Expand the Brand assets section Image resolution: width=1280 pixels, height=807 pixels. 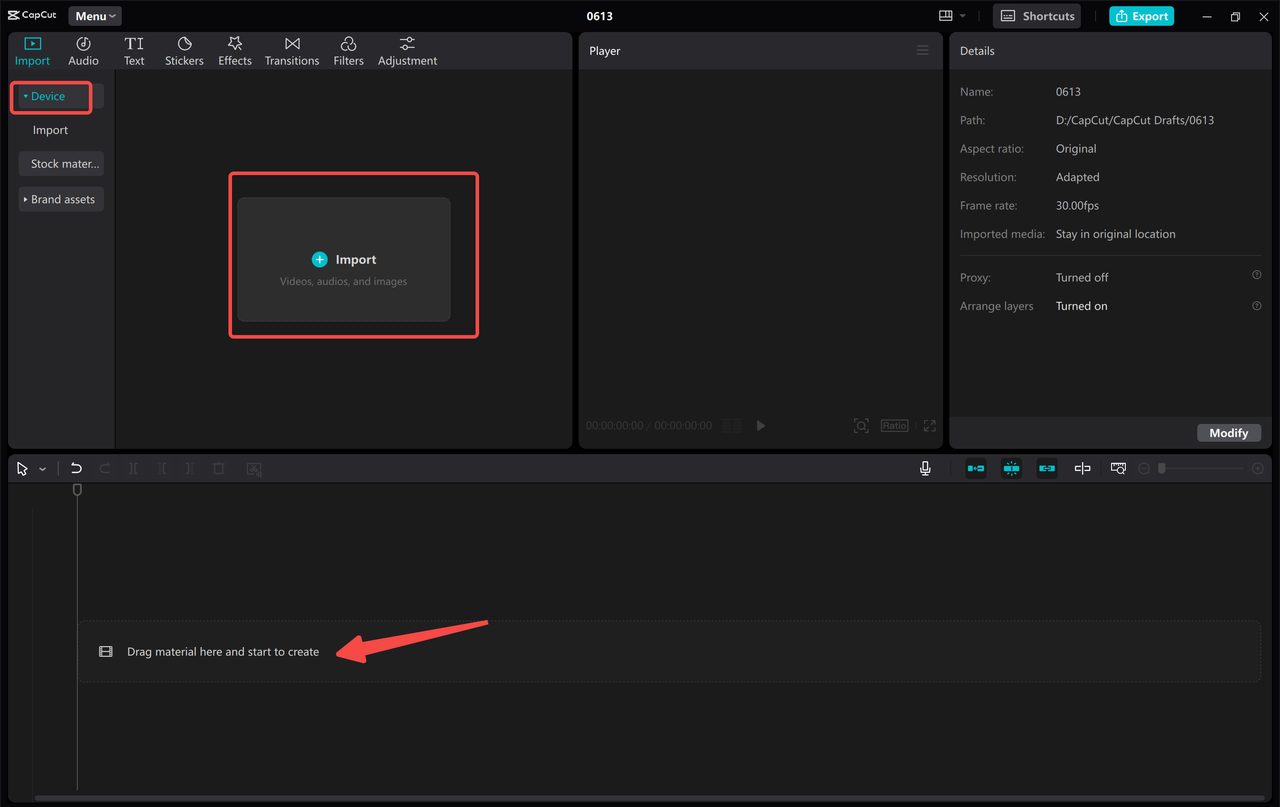coord(61,199)
